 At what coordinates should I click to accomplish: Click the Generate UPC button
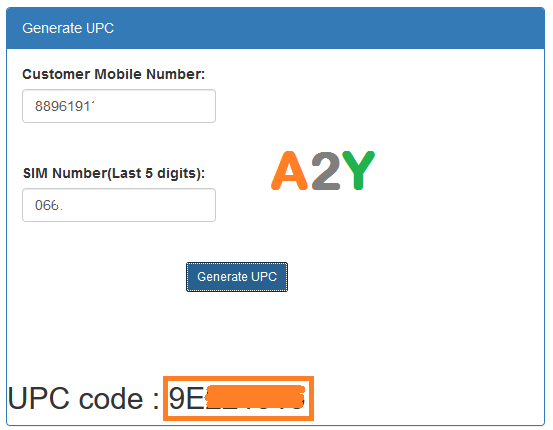pos(237,277)
